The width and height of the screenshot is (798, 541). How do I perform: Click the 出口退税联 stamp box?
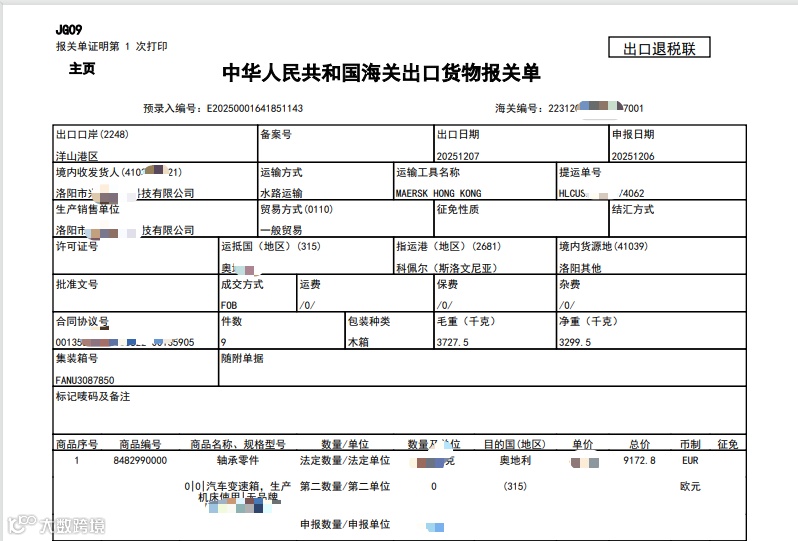point(659,48)
